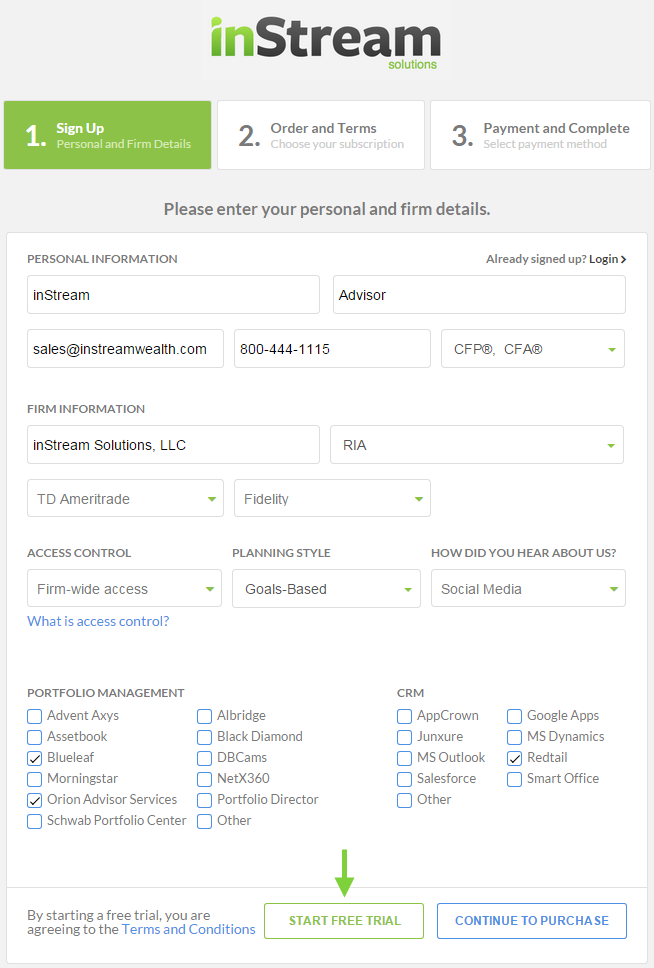This screenshot has width=654, height=968.
Task: Uncheck the Redtail checkbox
Action: (514, 758)
